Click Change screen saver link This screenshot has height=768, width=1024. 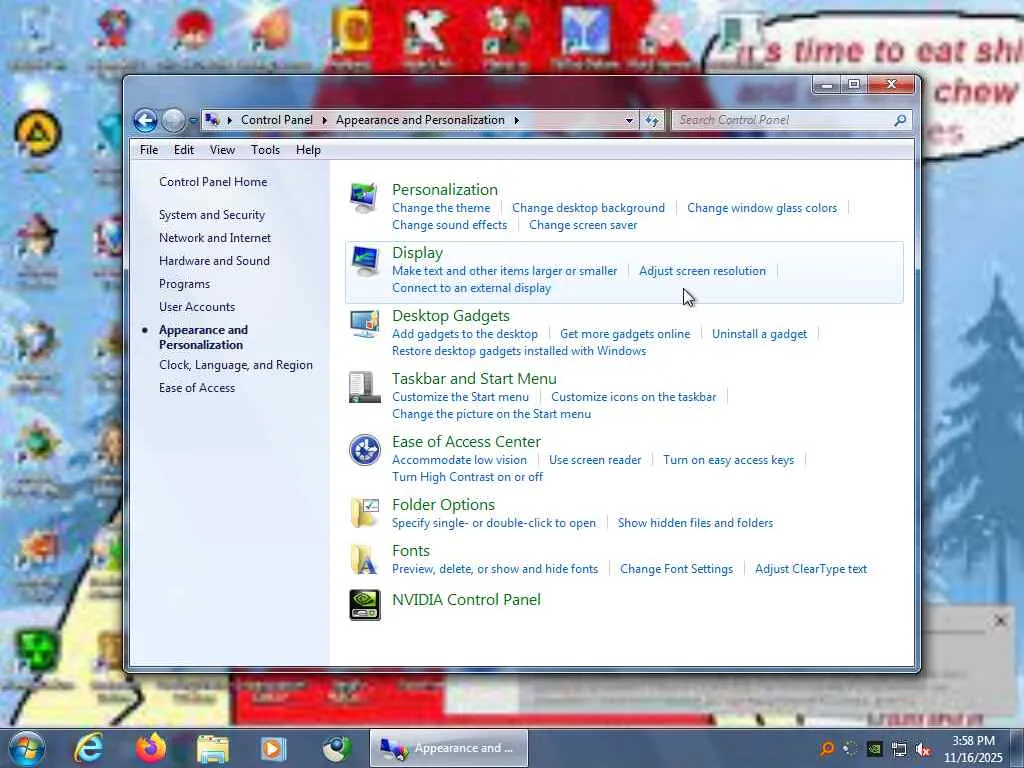click(x=583, y=225)
